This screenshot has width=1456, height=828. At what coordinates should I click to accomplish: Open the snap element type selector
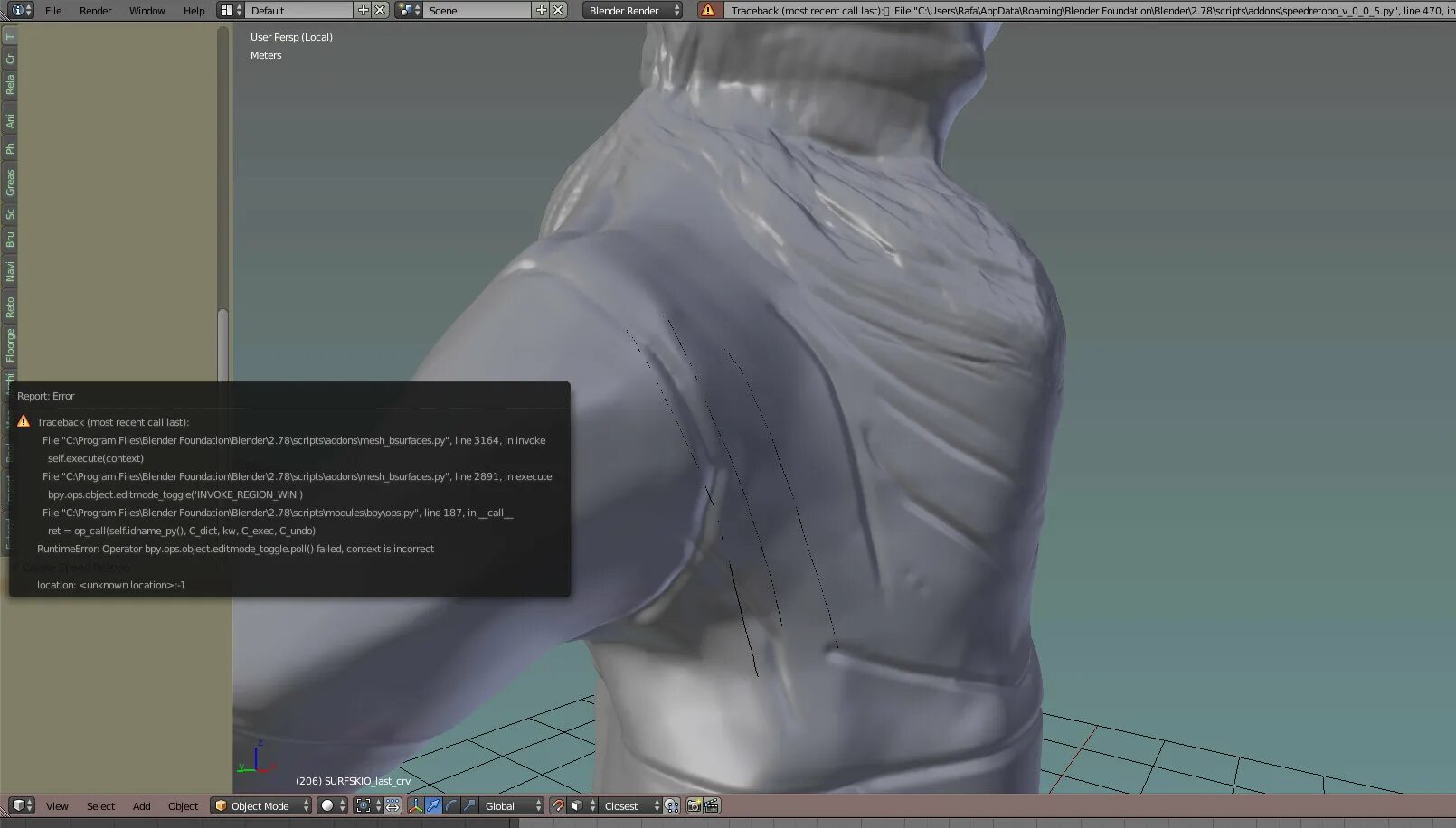(582, 805)
